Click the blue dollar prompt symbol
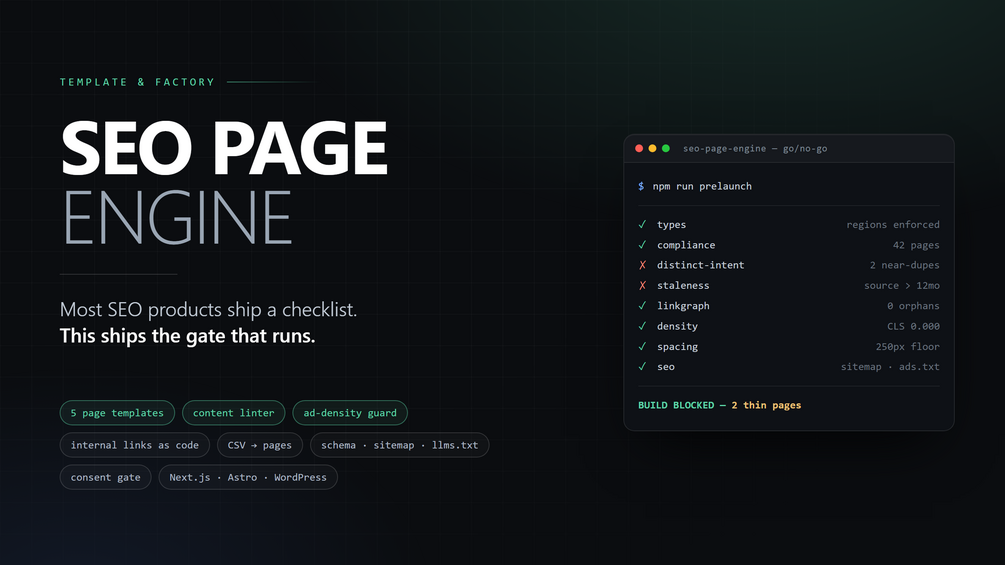1005x565 pixels. (x=641, y=186)
